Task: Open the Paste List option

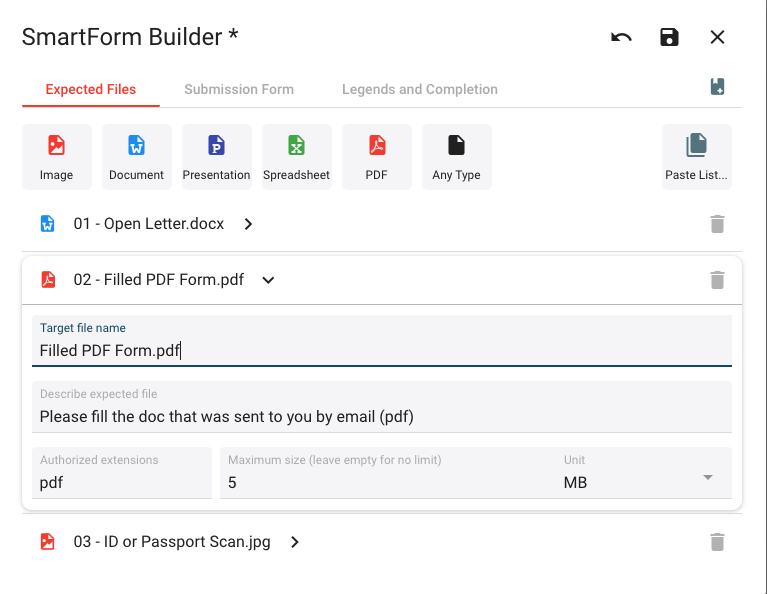Action: tap(697, 157)
